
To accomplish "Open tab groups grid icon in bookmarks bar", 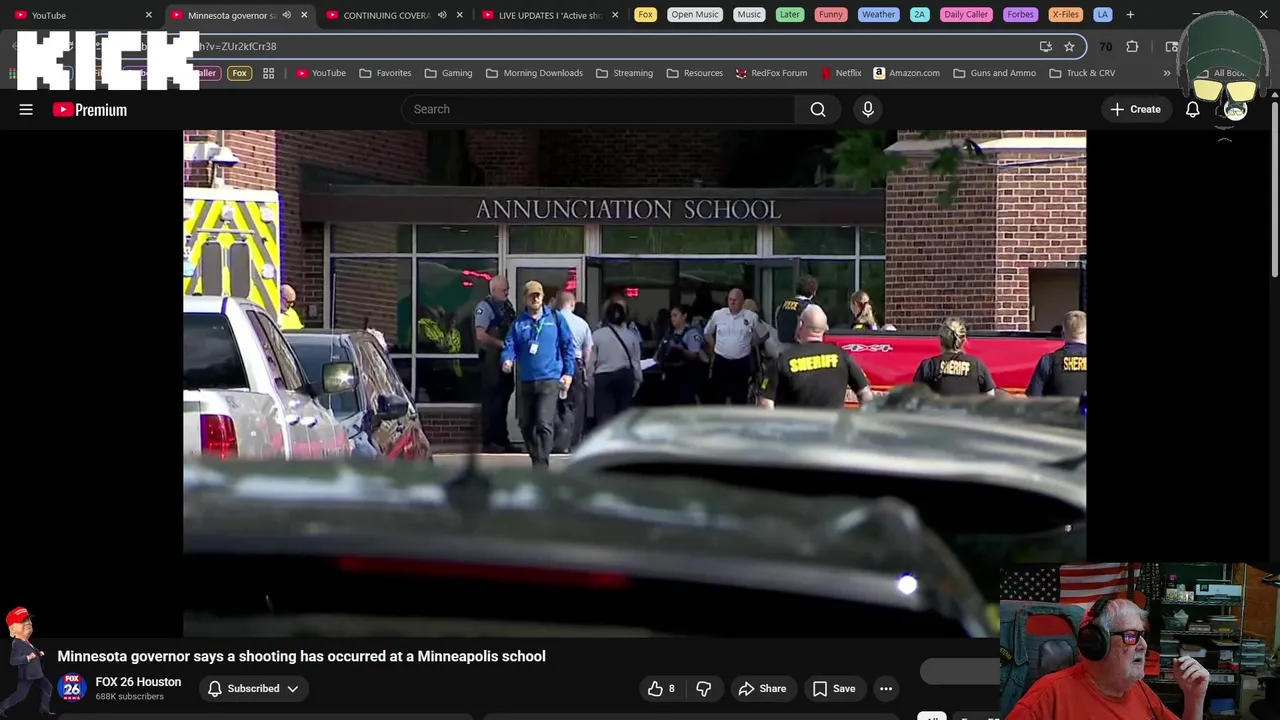I will point(268,73).
